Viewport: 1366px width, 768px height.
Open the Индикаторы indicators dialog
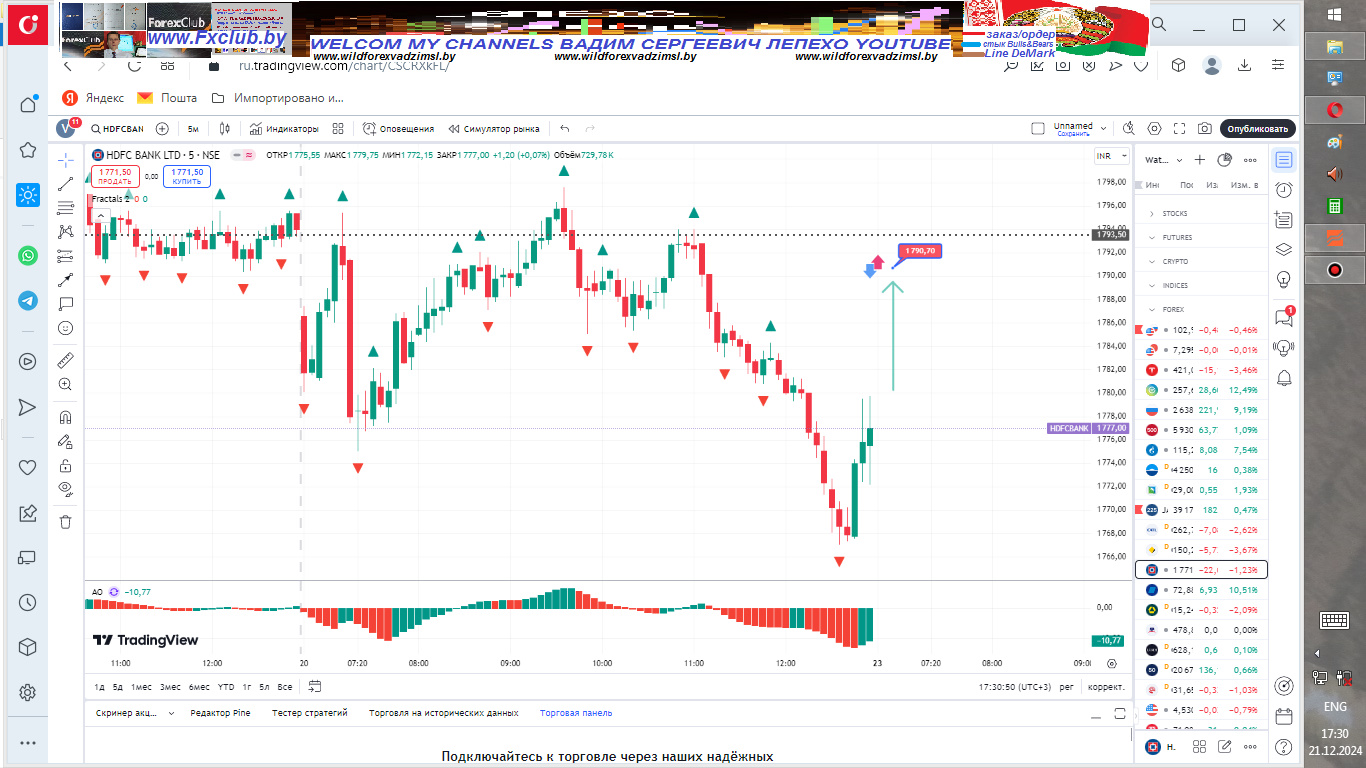tap(284, 129)
